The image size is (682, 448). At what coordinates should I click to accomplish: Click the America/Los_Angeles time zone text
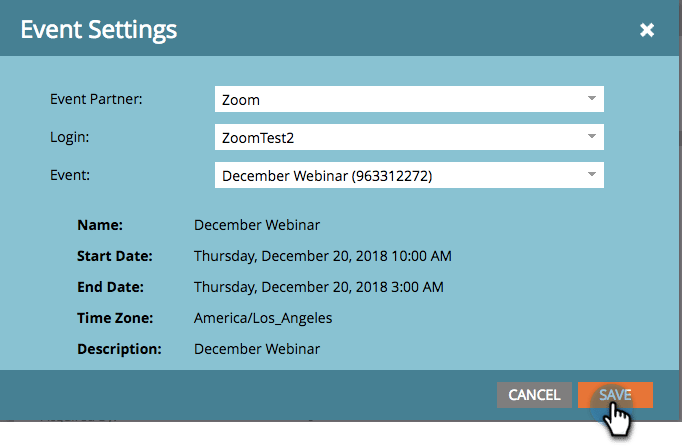(x=263, y=318)
